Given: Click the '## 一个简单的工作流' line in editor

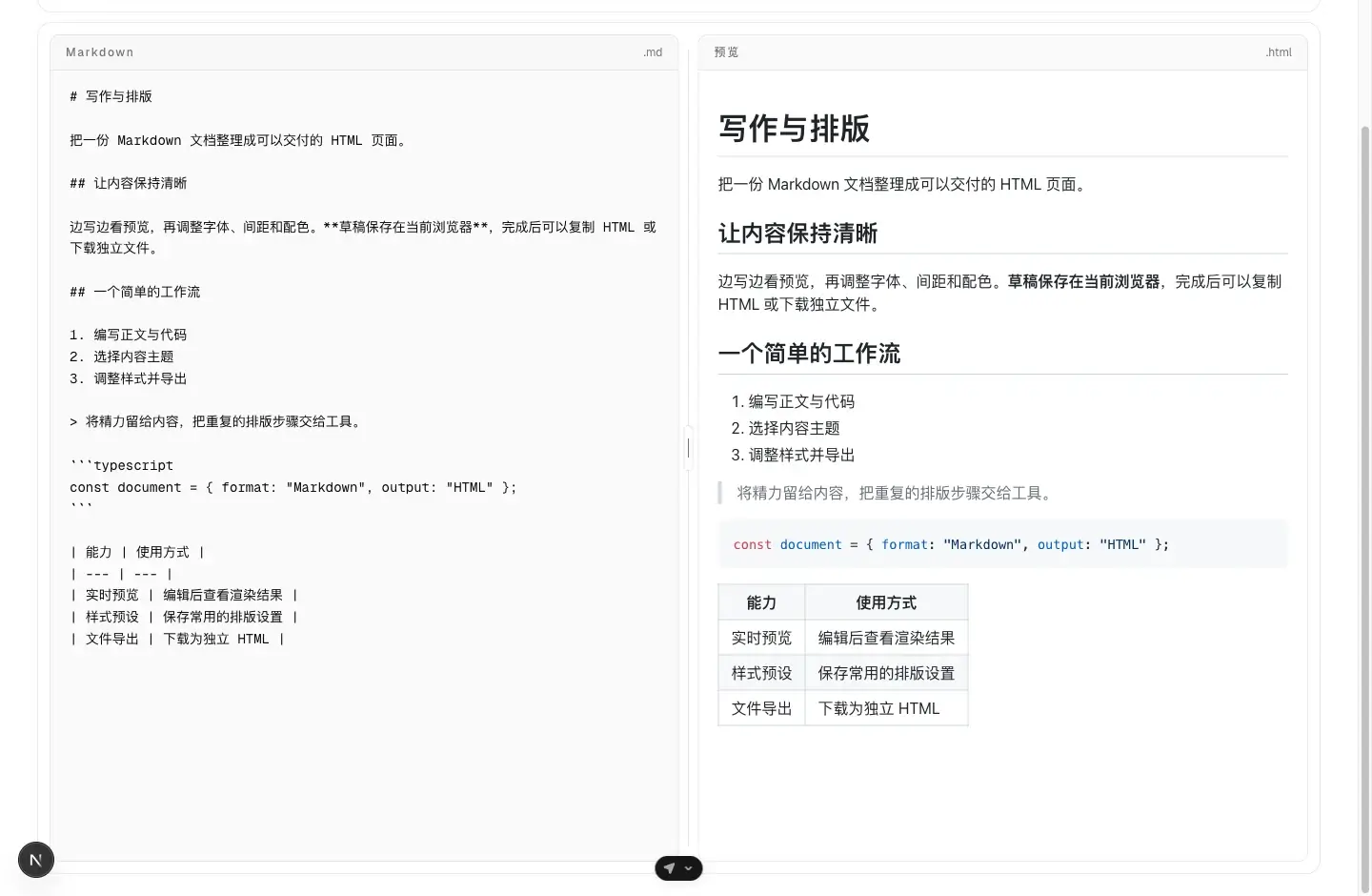Looking at the screenshot, I should (x=134, y=292).
